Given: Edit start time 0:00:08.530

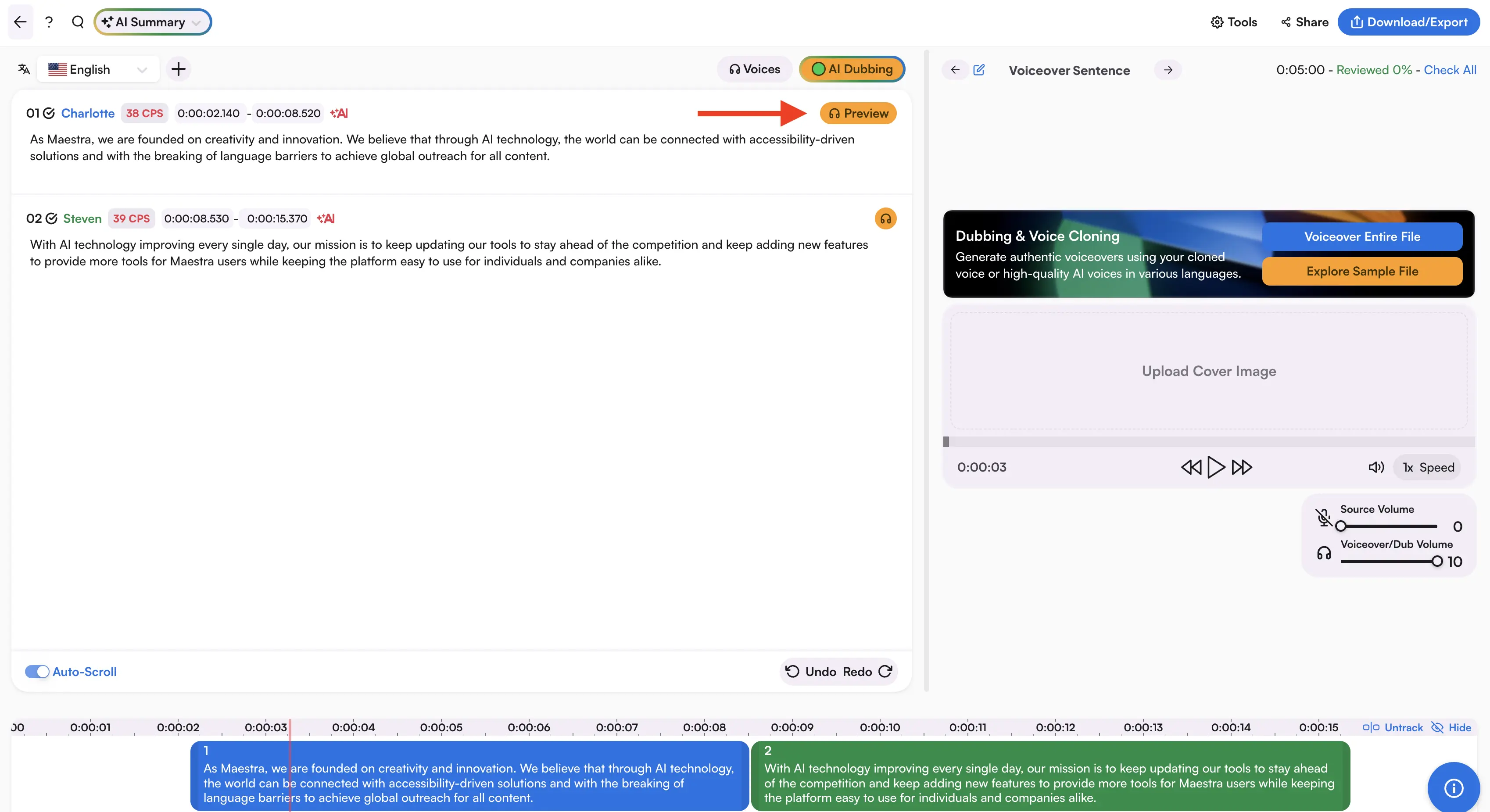Looking at the screenshot, I should point(197,218).
